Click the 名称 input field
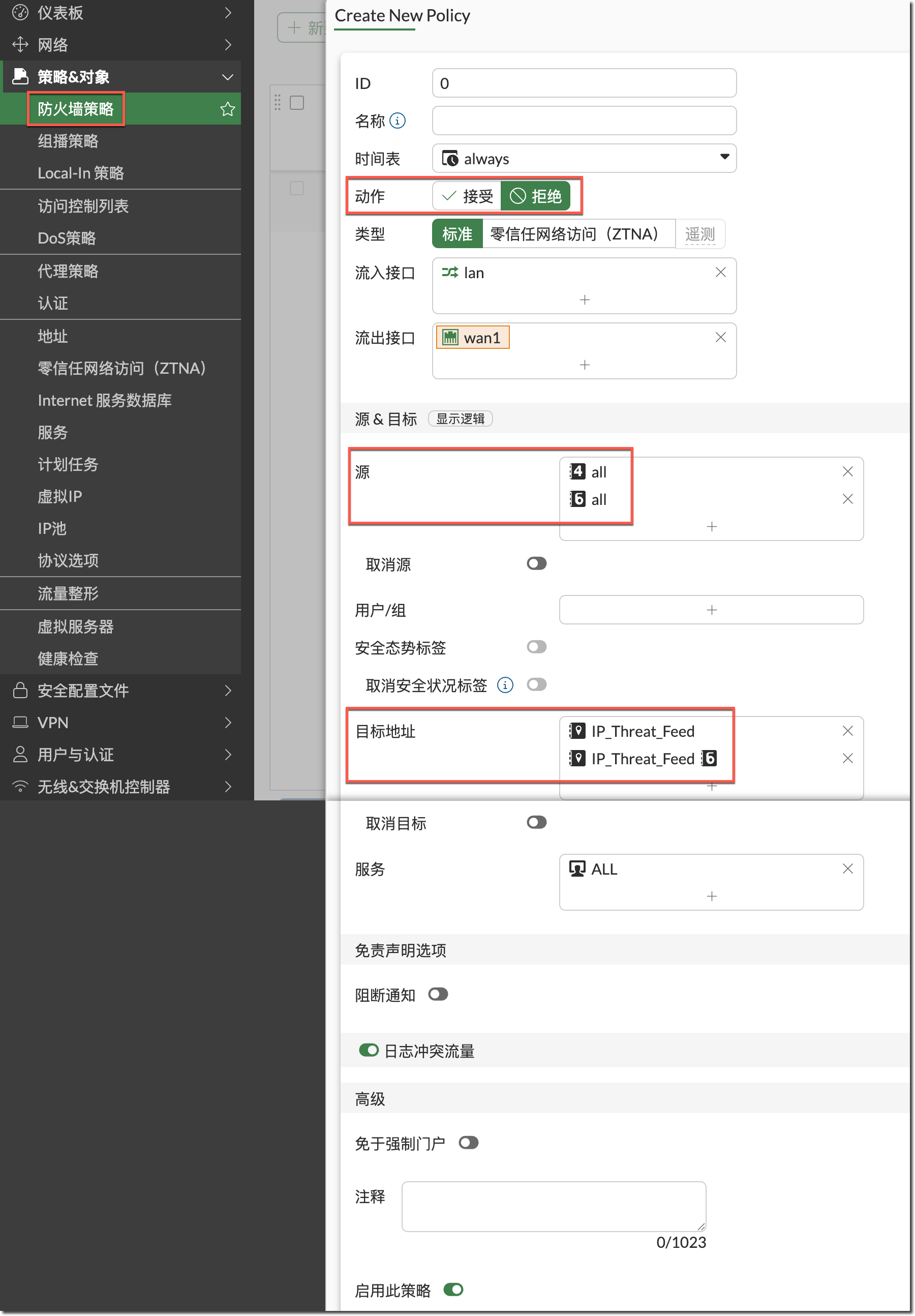The width and height of the screenshot is (915, 1316). click(584, 121)
